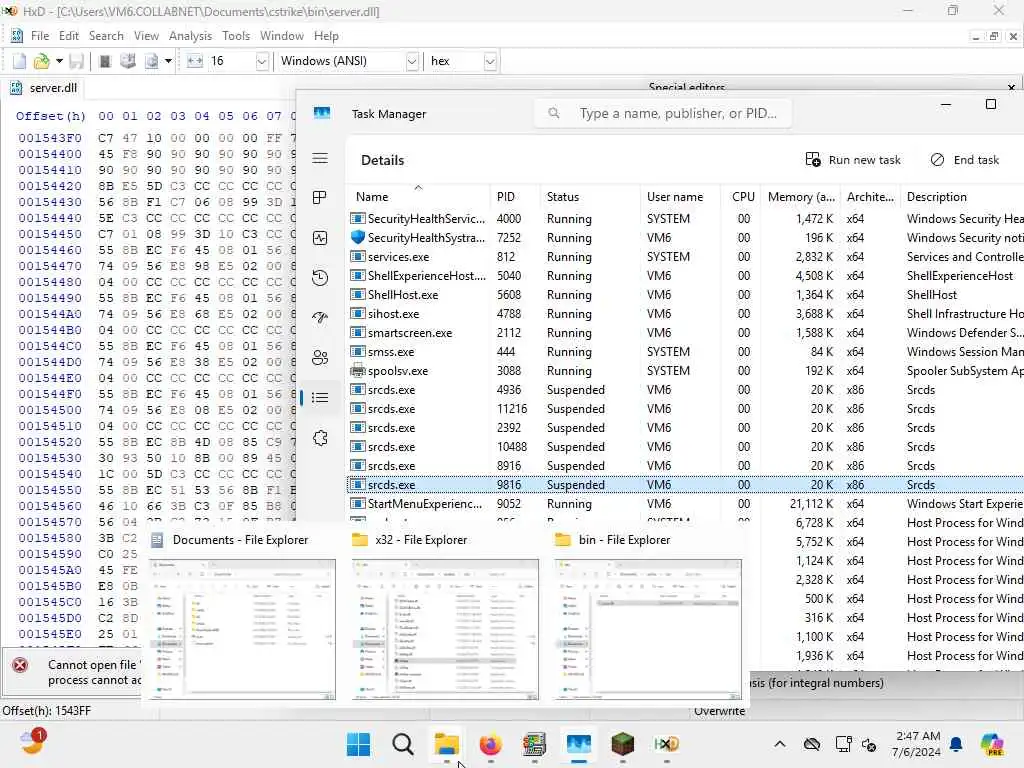Open HxD File menu
1024x768 pixels.
coord(40,36)
